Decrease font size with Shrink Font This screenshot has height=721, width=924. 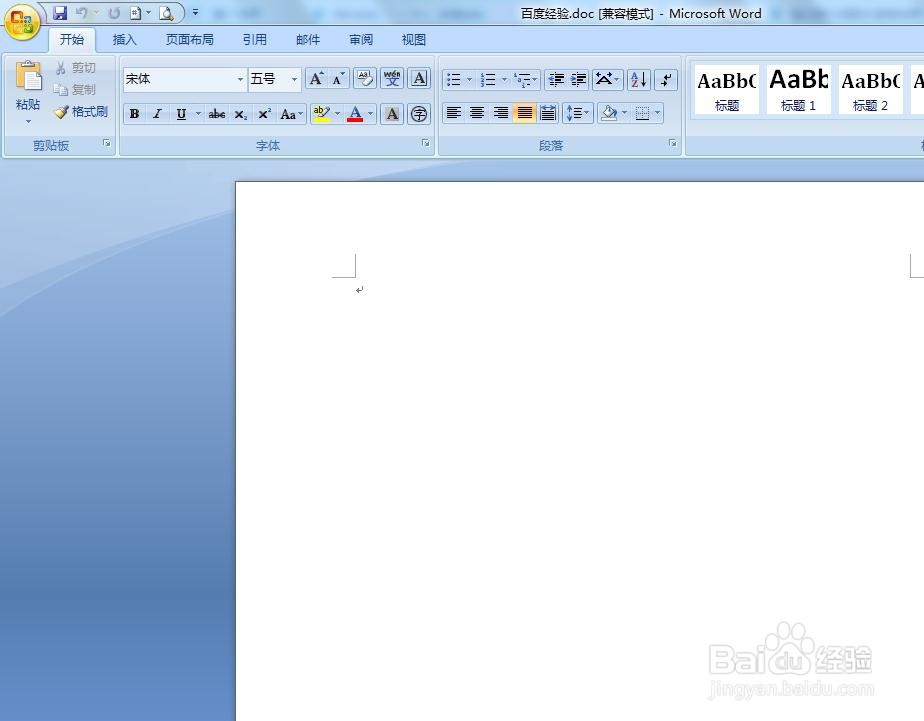(x=338, y=79)
